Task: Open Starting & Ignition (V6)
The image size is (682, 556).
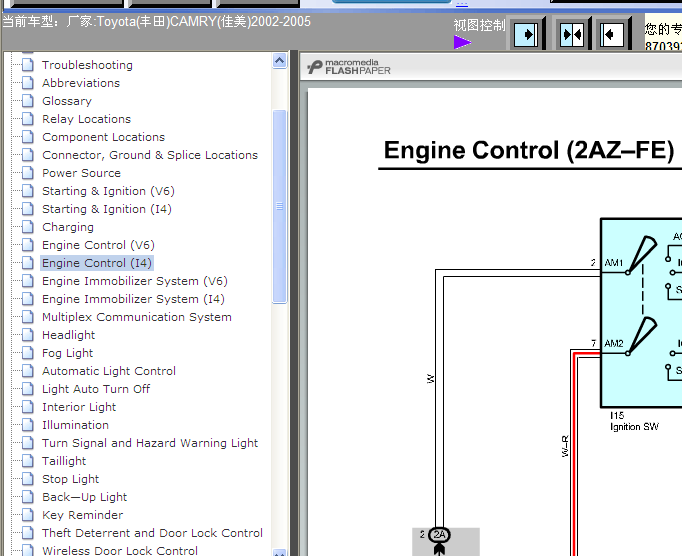Action: click(x=108, y=191)
